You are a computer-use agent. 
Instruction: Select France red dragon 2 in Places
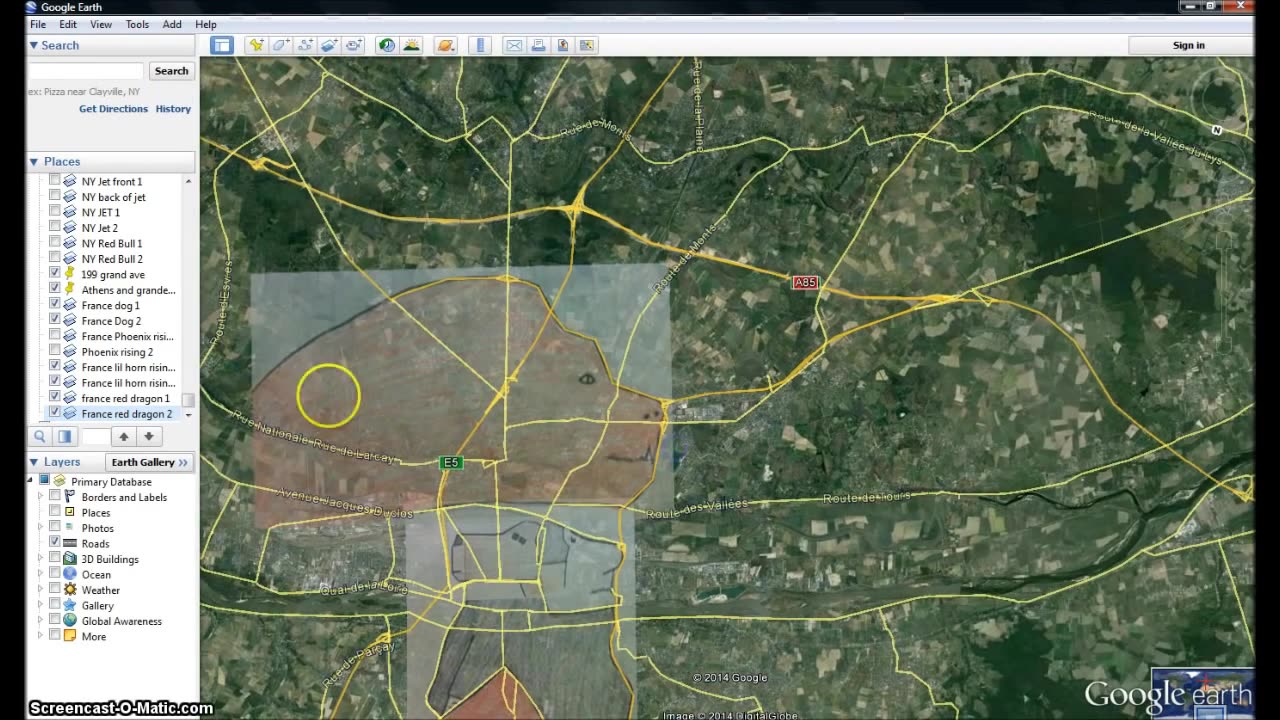click(x=126, y=414)
